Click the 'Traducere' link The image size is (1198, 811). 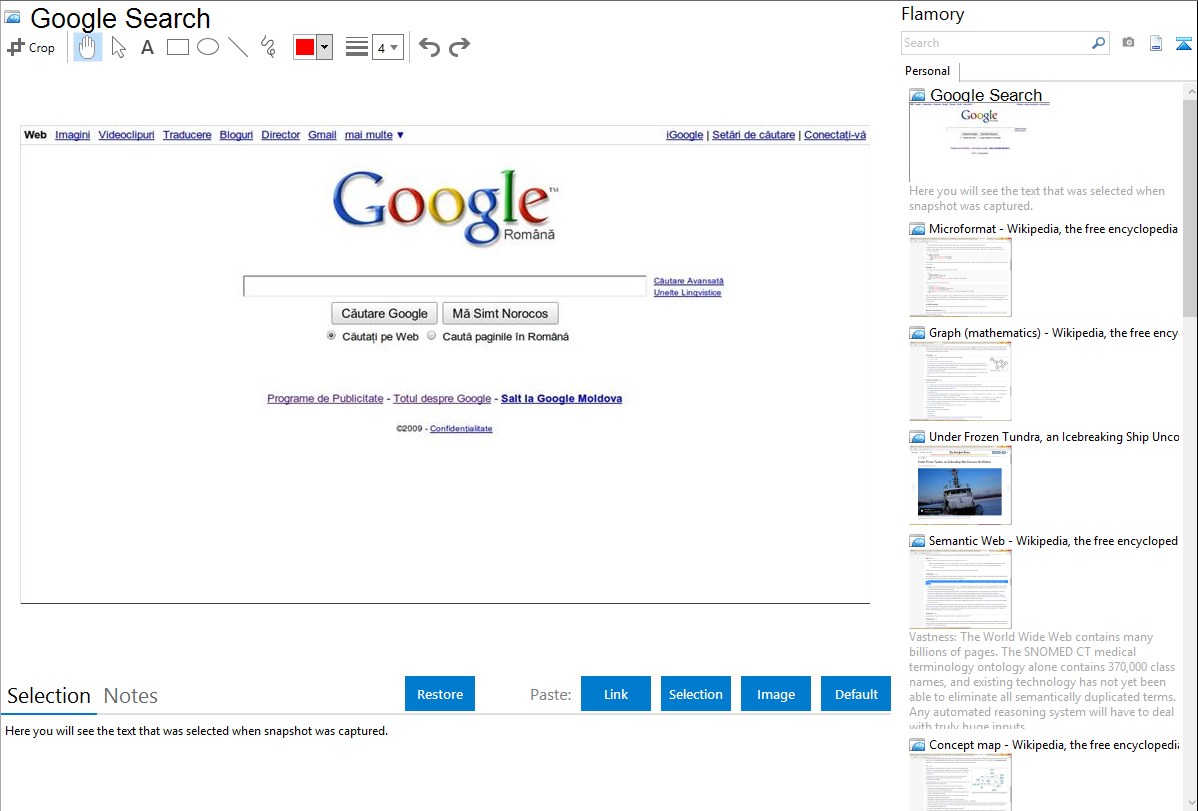[187, 135]
